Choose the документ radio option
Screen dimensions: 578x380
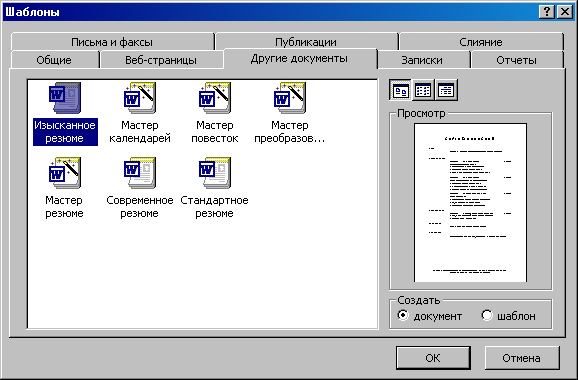(430, 316)
